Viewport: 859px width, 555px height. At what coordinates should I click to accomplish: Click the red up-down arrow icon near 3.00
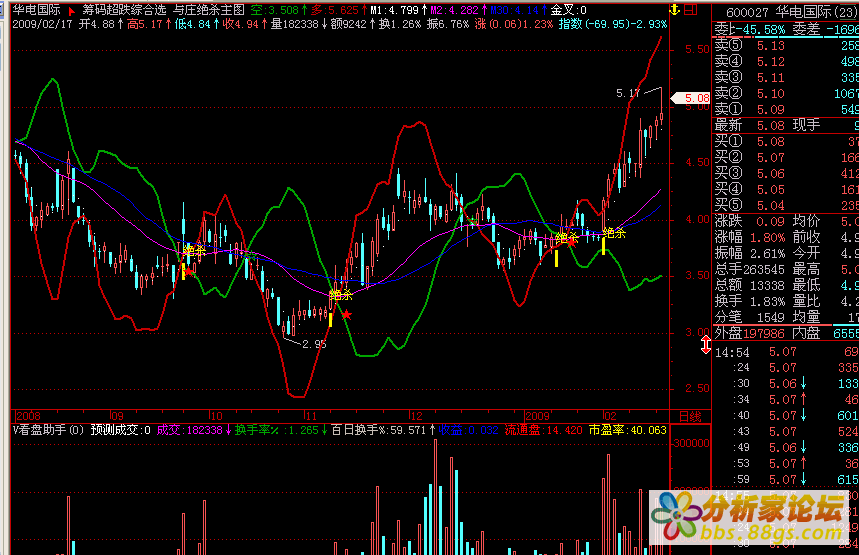706,345
